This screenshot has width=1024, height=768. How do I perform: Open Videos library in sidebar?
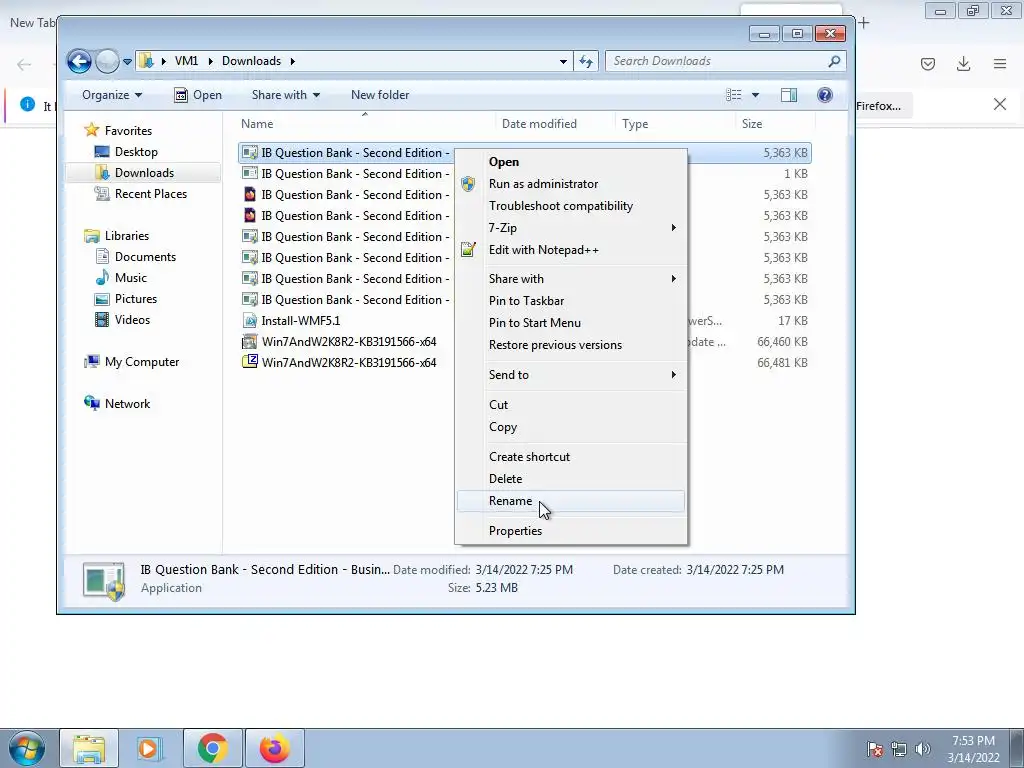(x=133, y=319)
